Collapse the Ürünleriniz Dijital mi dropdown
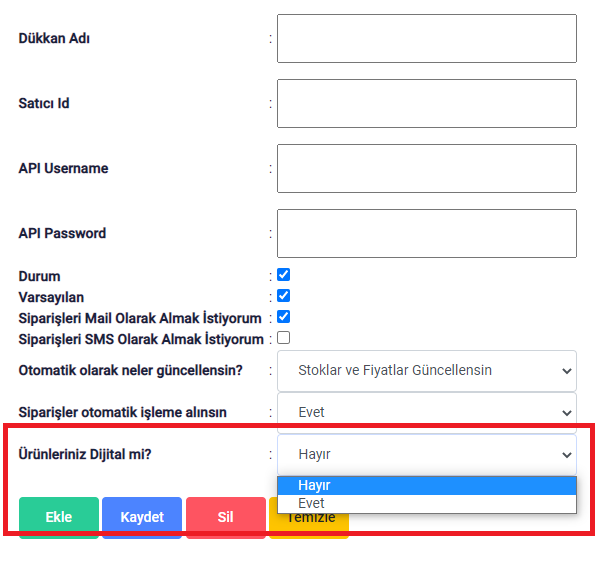Screen dimensions: 616x565 pyautogui.click(x=427, y=455)
